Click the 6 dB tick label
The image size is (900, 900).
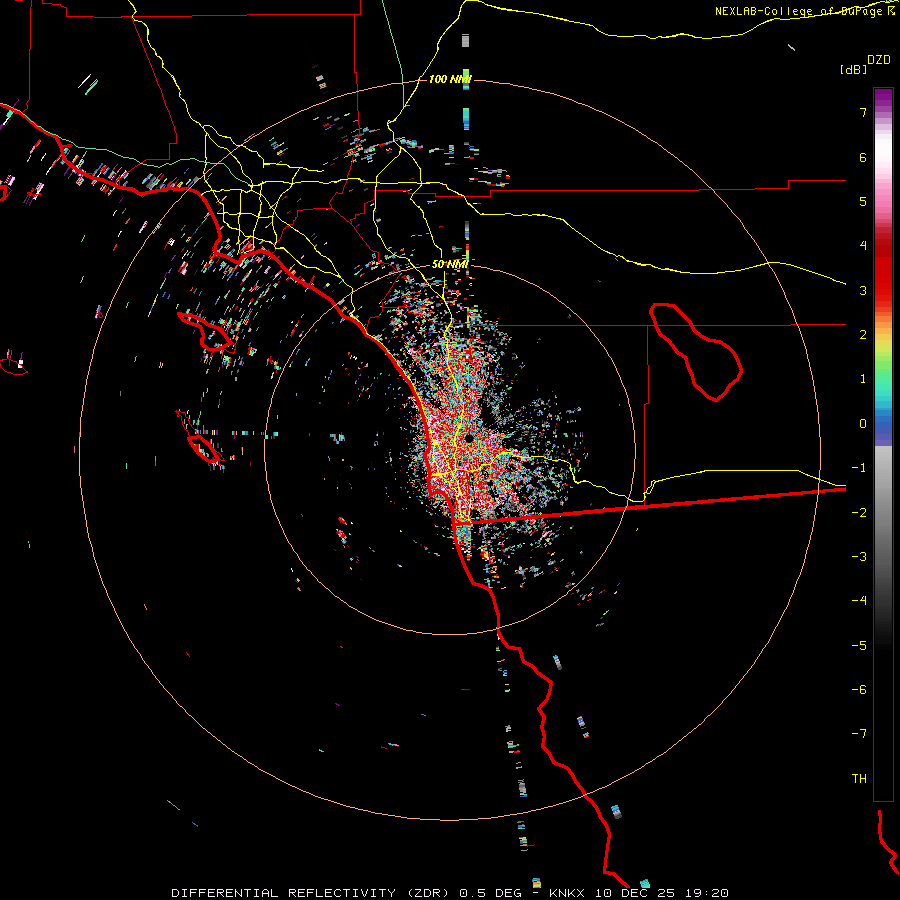(863, 158)
